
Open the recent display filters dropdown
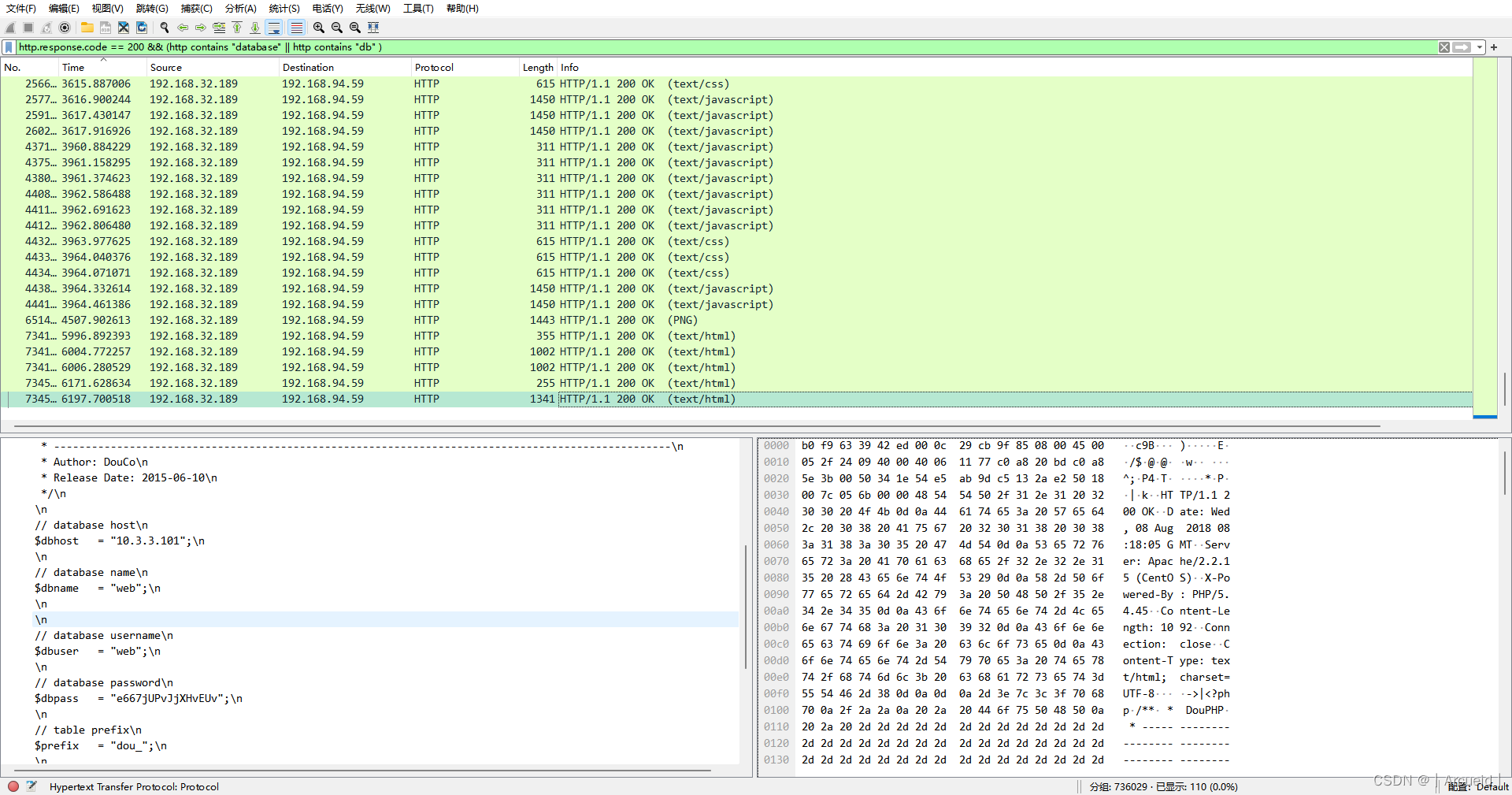coord(1480,47)
